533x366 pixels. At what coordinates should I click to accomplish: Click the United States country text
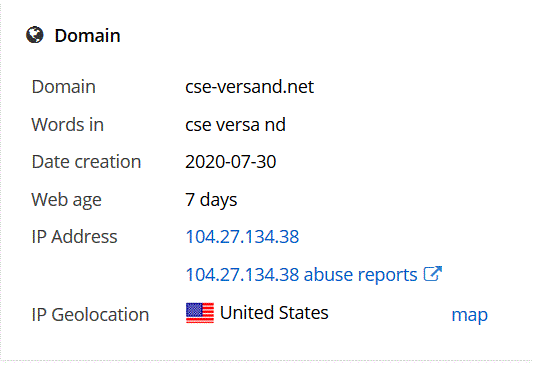pos(274,312)
